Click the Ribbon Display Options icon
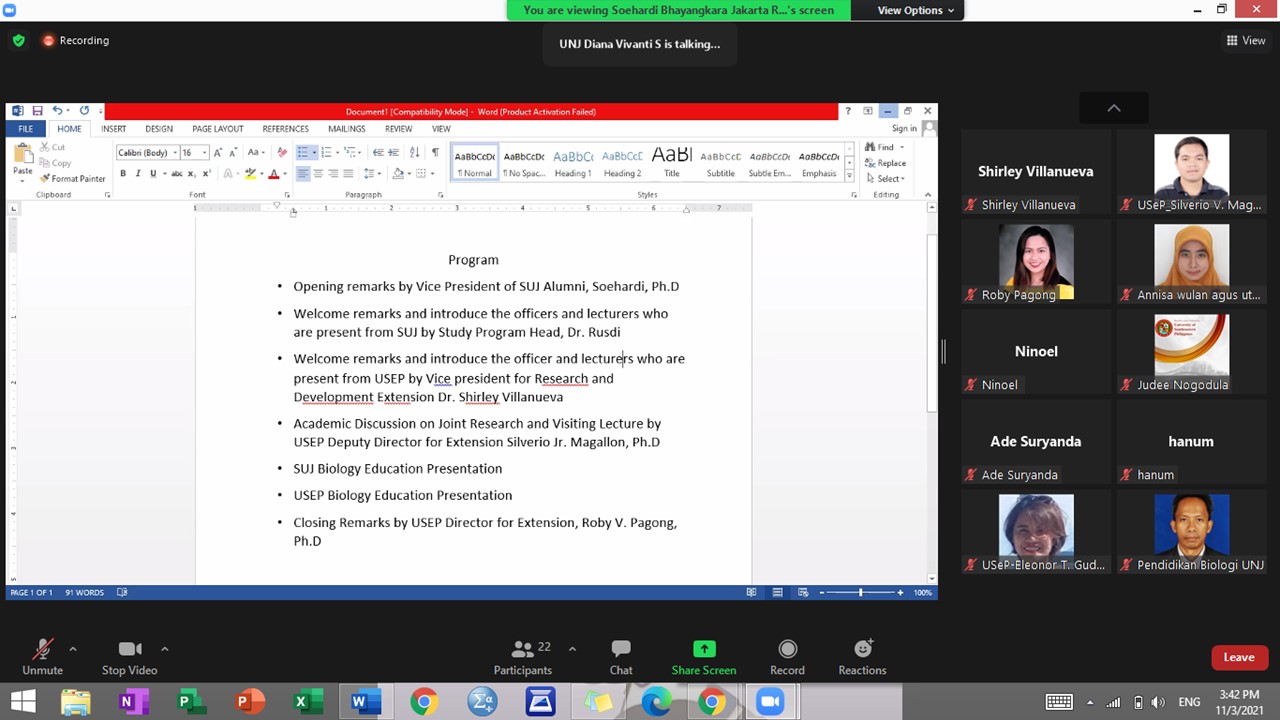The image size is (1280, 720). click(x=868, y=111)
